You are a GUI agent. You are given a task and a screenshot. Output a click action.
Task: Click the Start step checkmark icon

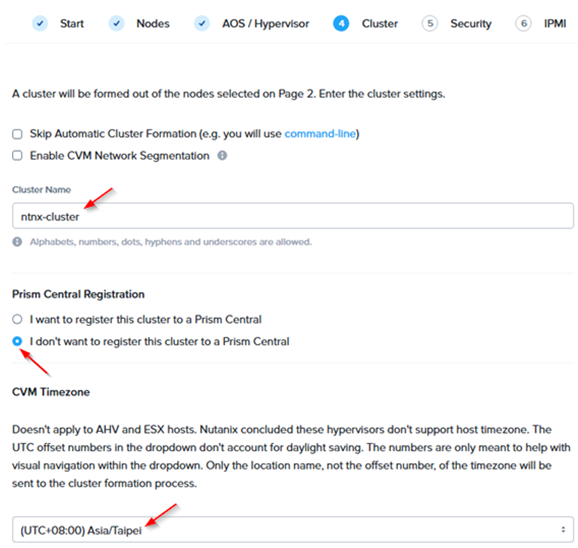[40, 24]
